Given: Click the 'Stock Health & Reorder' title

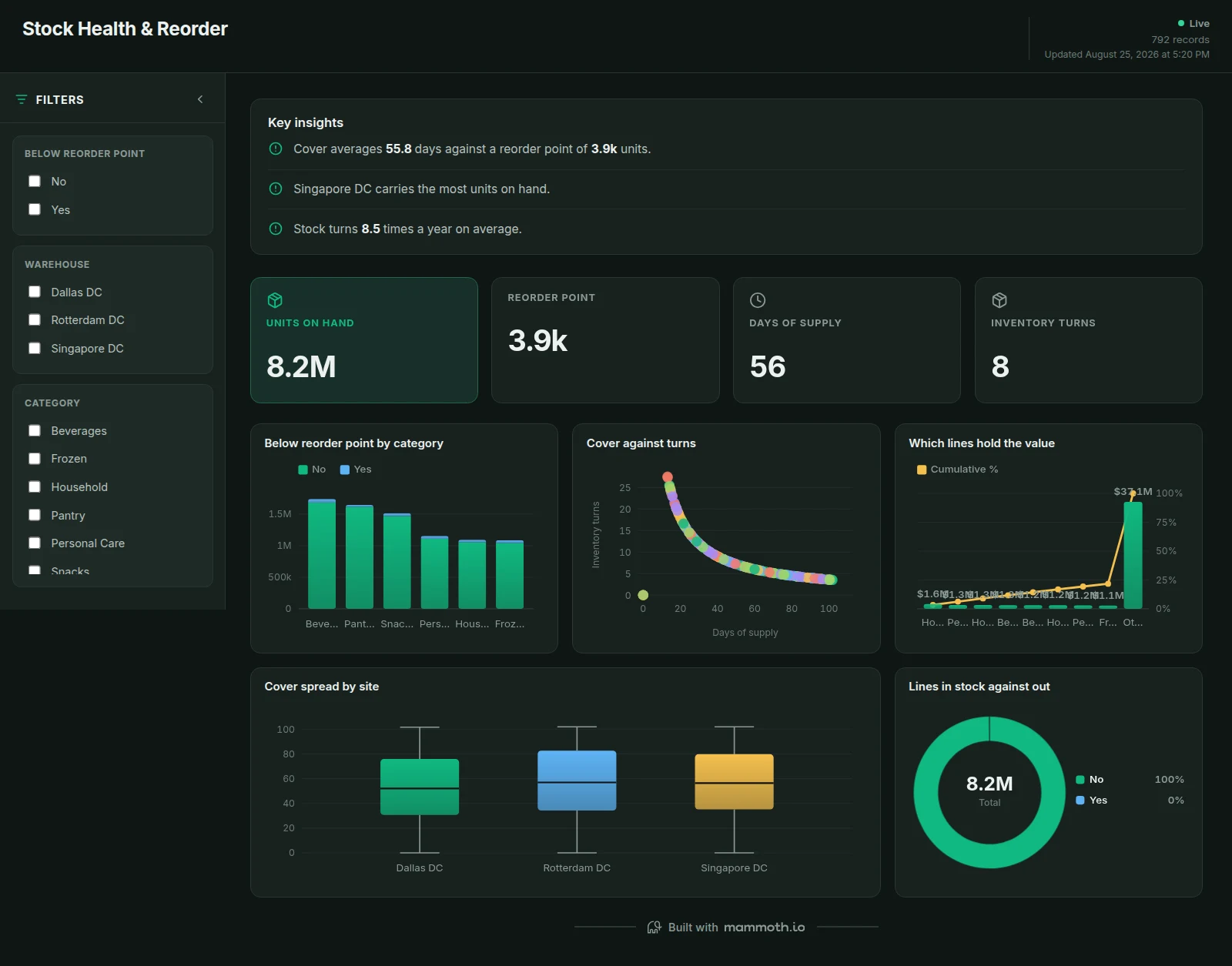Looking at the screenshot, I should tap(125, 28).
